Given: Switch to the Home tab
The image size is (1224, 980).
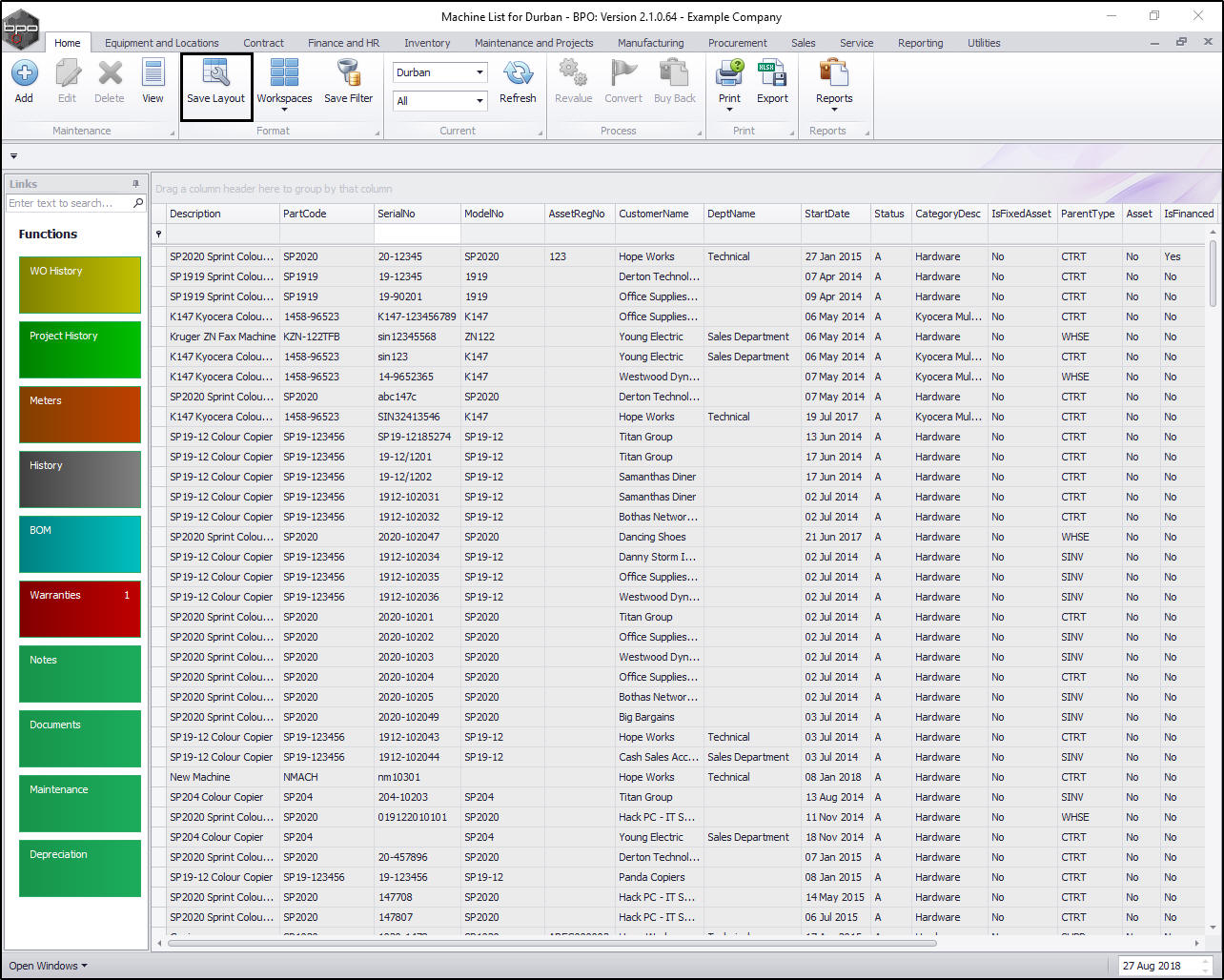Looking at the screenshot, I should 67,43.
